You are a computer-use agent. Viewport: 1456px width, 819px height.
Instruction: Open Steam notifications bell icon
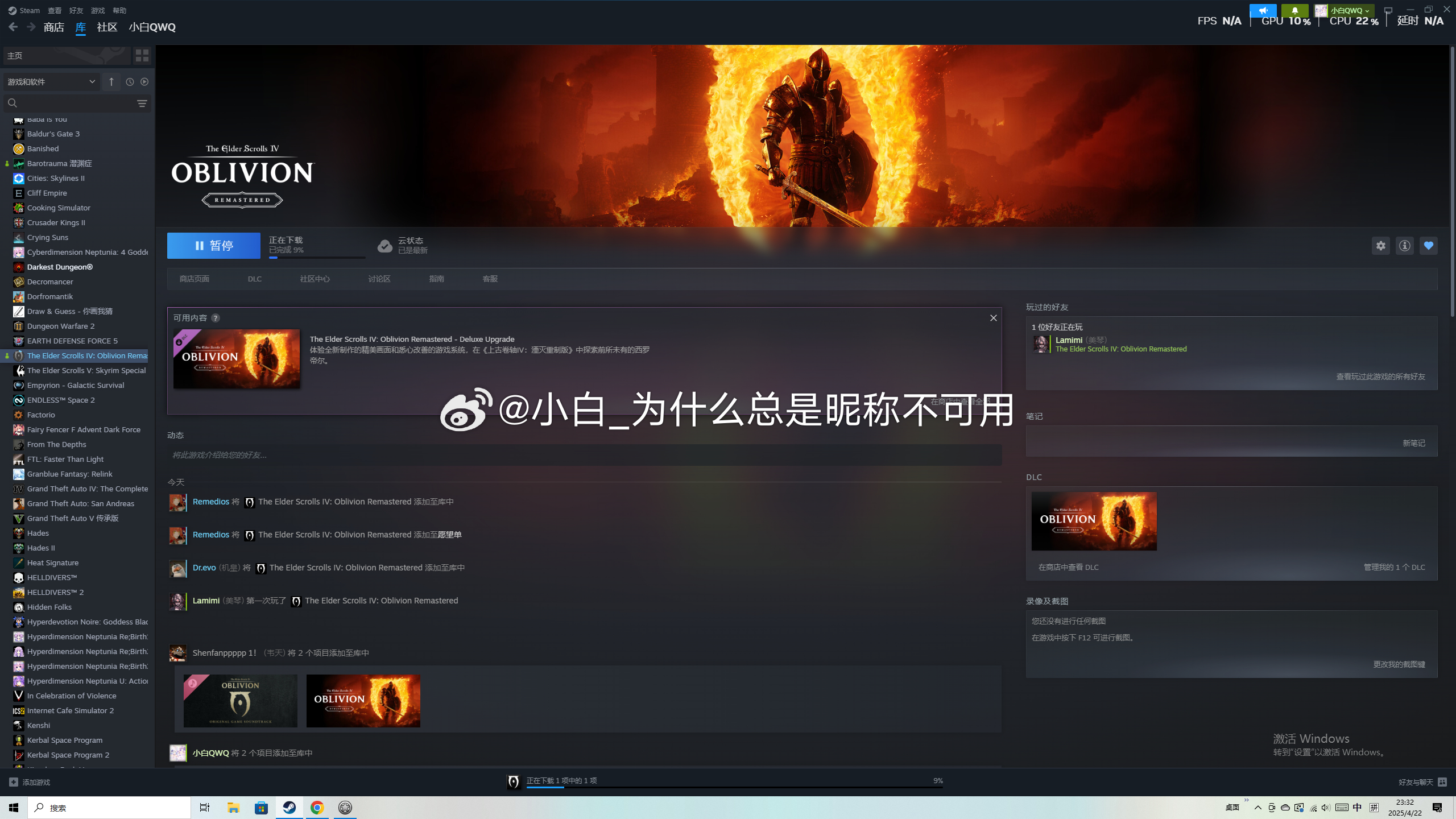1295,10
